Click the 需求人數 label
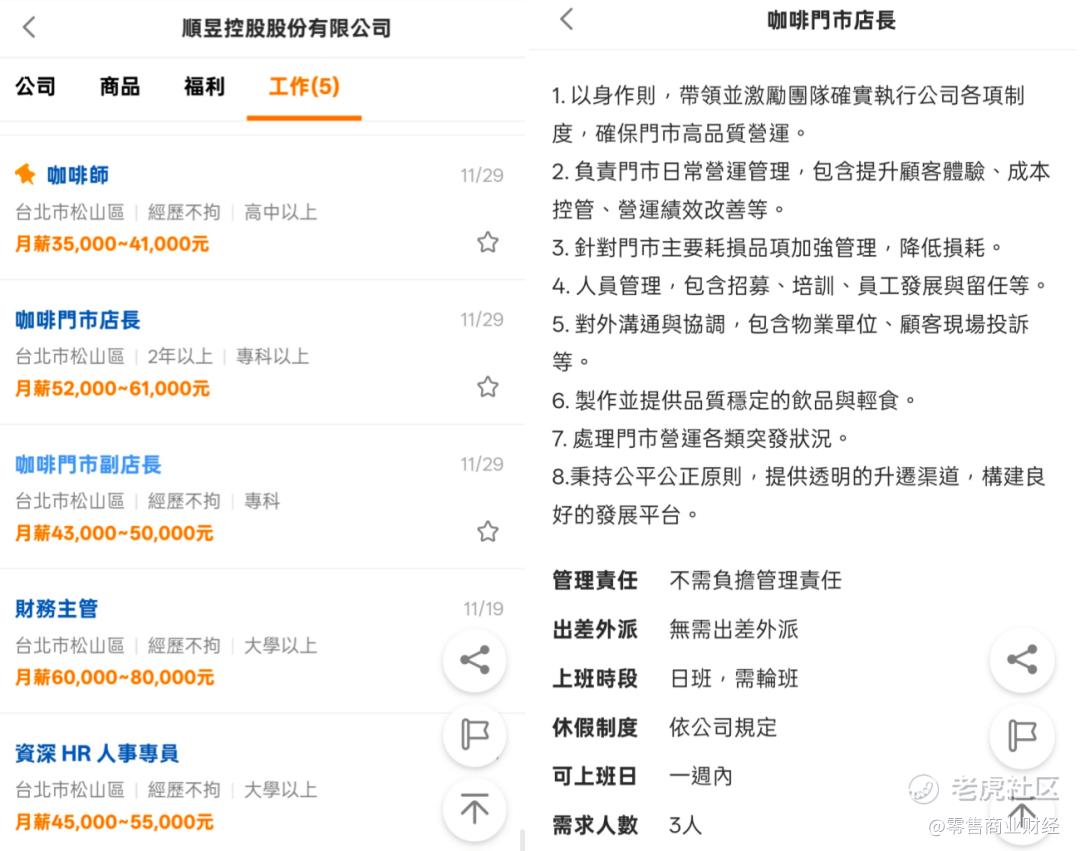This screenshot has height=851, width=1080. 595,825
